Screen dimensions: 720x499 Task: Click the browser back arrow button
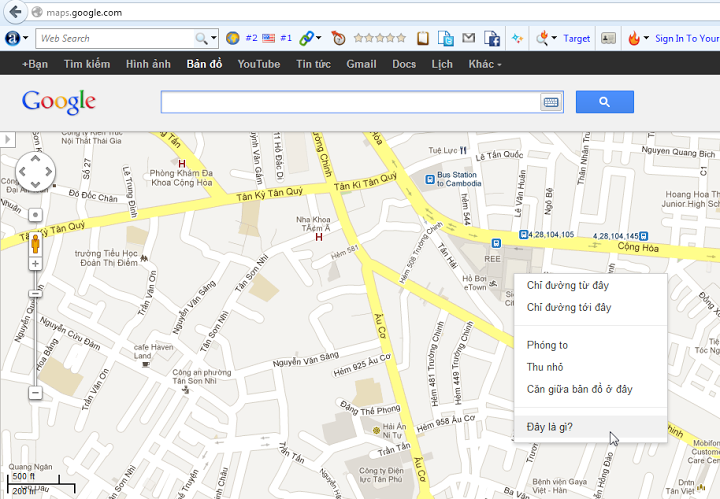(x=15, y=12)
